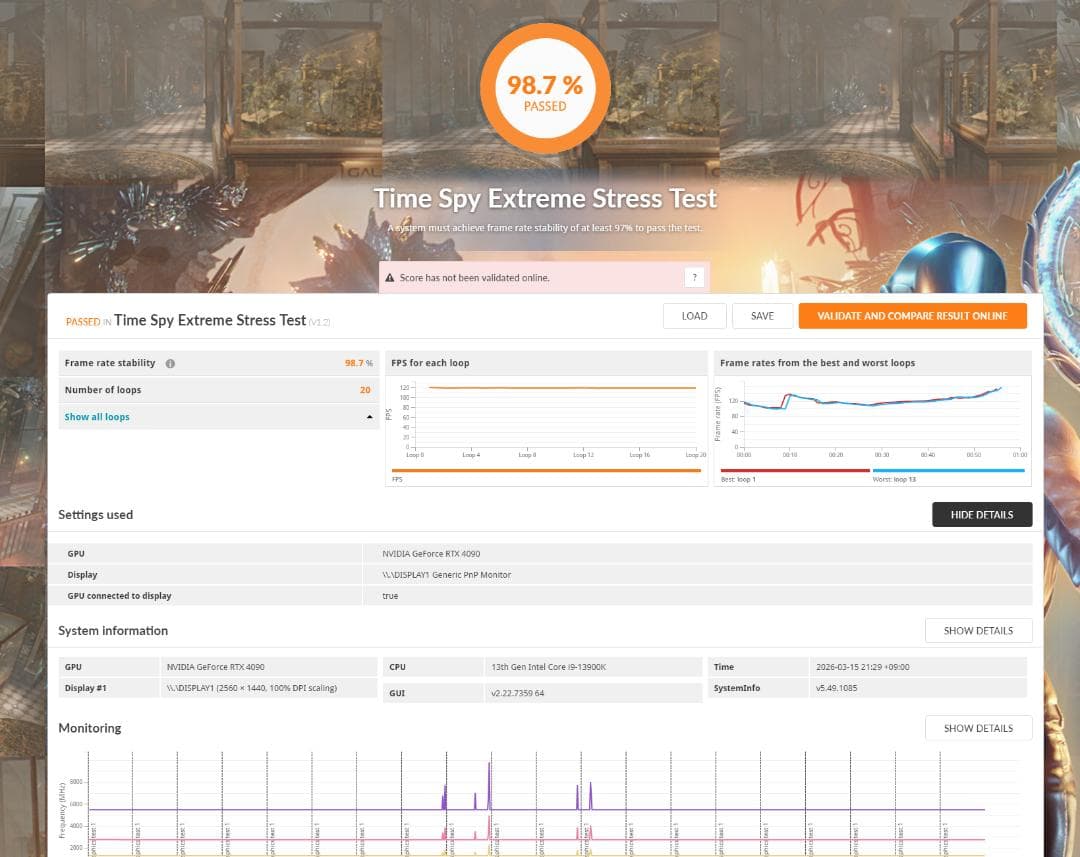Show details for Monitoring section
The width and height of the screenshot is (1080, 857).
[979, 728]
